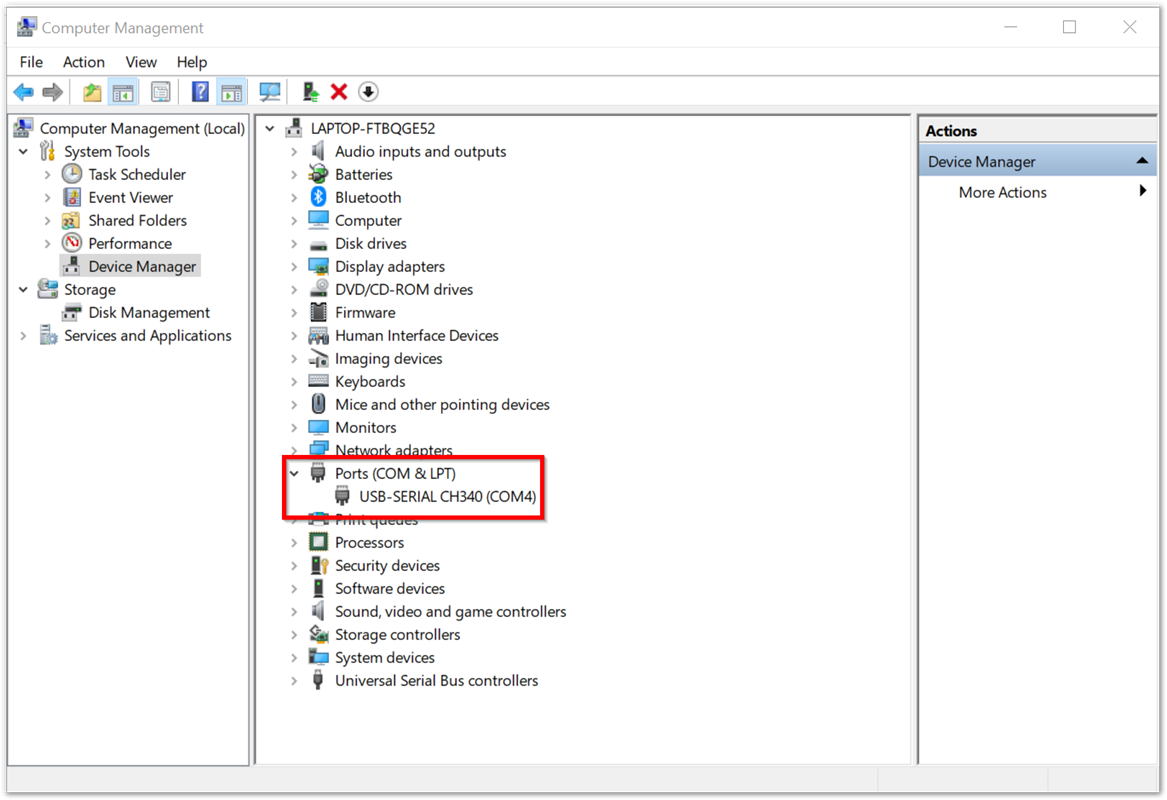Click the USB-SERIAL CH340 port icon
The height and width of the screenshot is (800, 1167).
(x=342, y=496)
